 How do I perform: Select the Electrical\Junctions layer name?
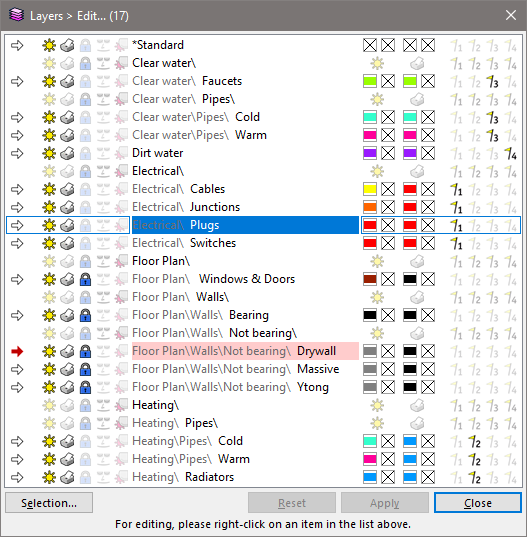[186, 207]
